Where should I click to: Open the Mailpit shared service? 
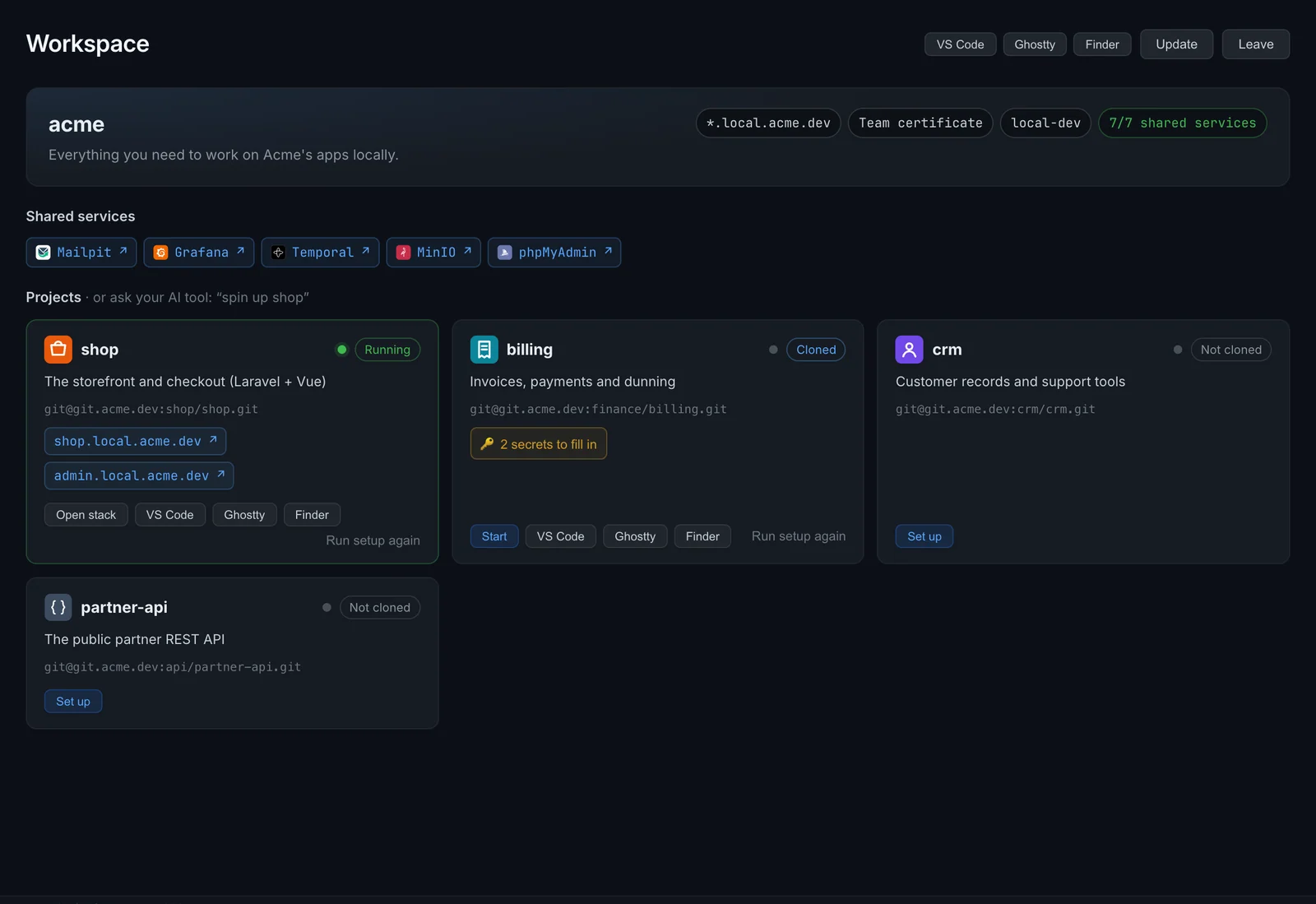81,253
